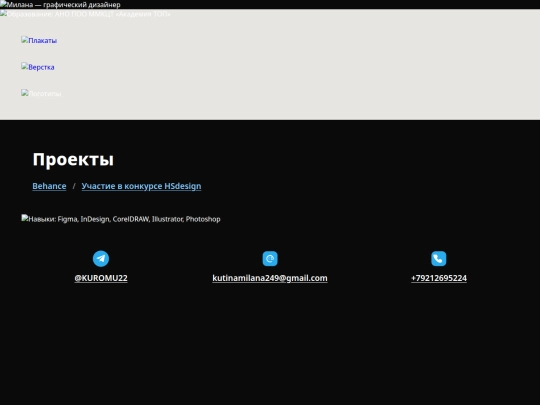Call the +79212695224 phone link
Image resolution: width=540 pixels, height=405 pixels.
439,278
